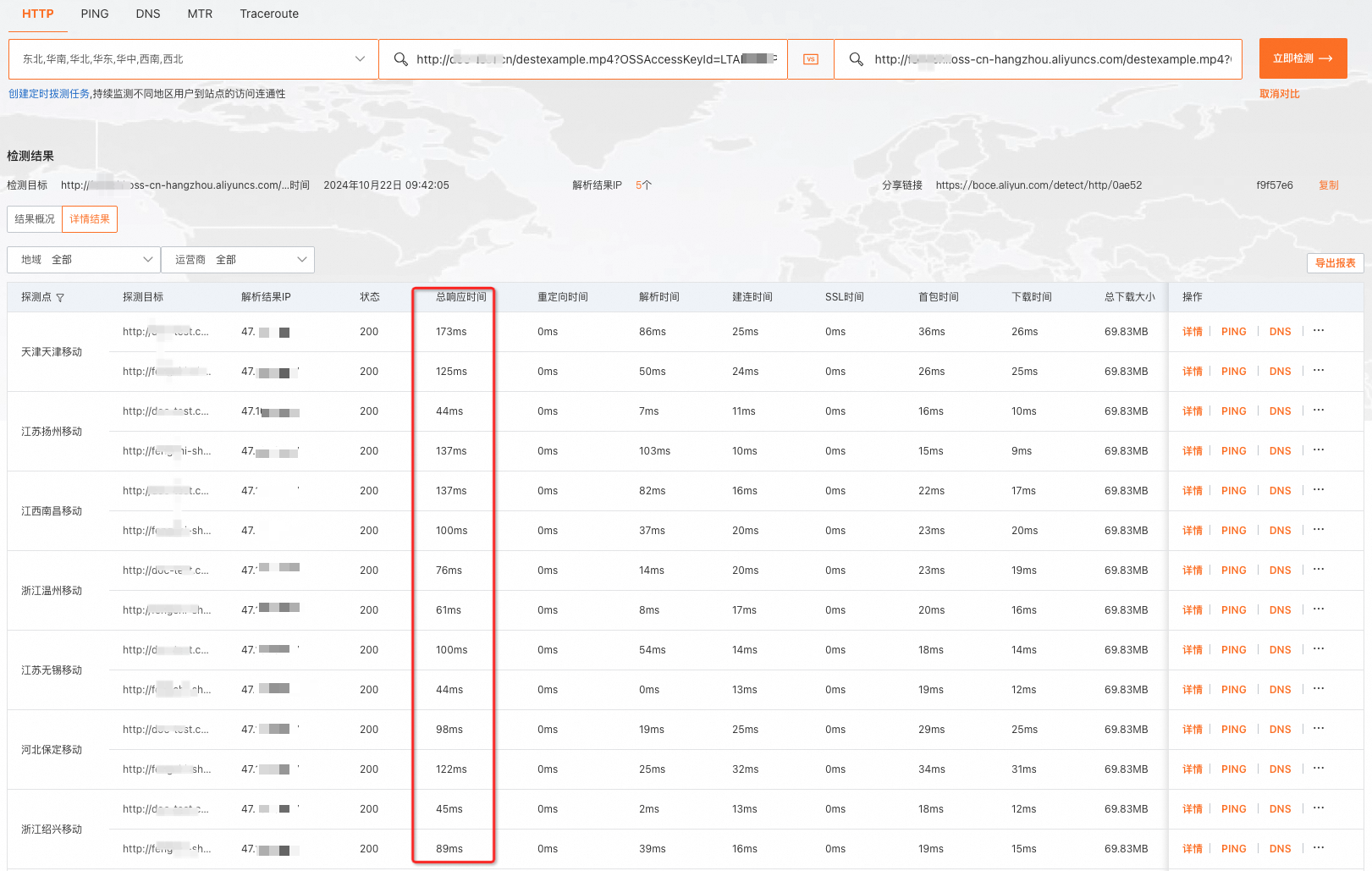Open more options for 江西南昌移动 100ms row
1372x871 pixels.
point(1319,530)
